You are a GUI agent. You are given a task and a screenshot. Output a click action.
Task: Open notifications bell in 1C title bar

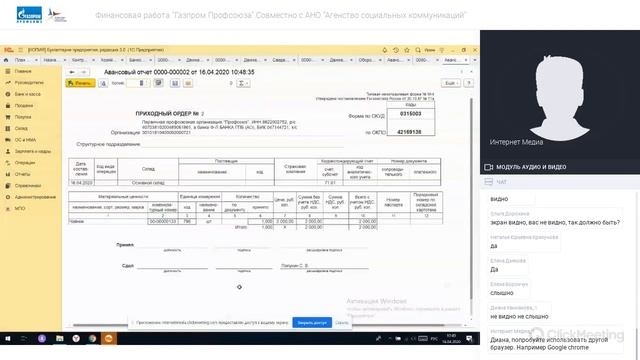point(384,50)
